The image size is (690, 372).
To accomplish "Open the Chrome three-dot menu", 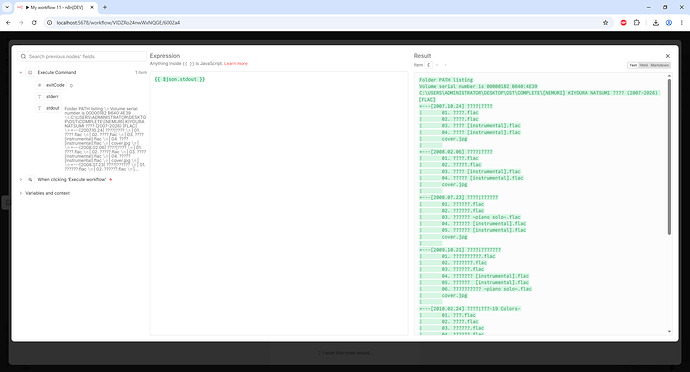I will coord(681,22).
